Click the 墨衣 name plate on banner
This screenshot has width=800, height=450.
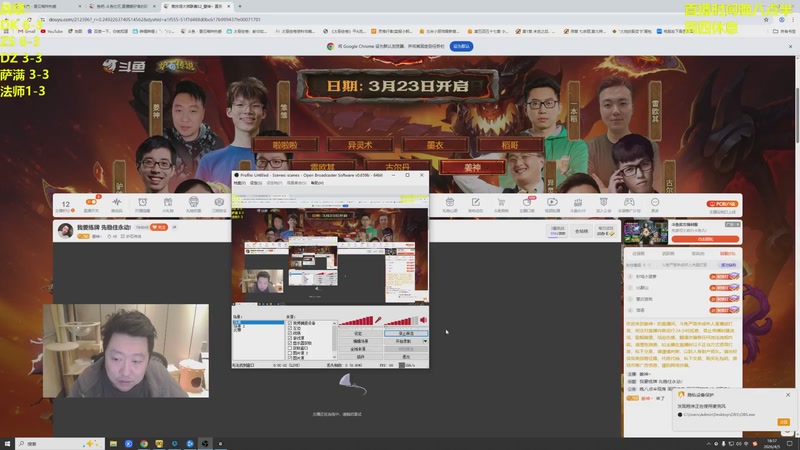(435, 145)
